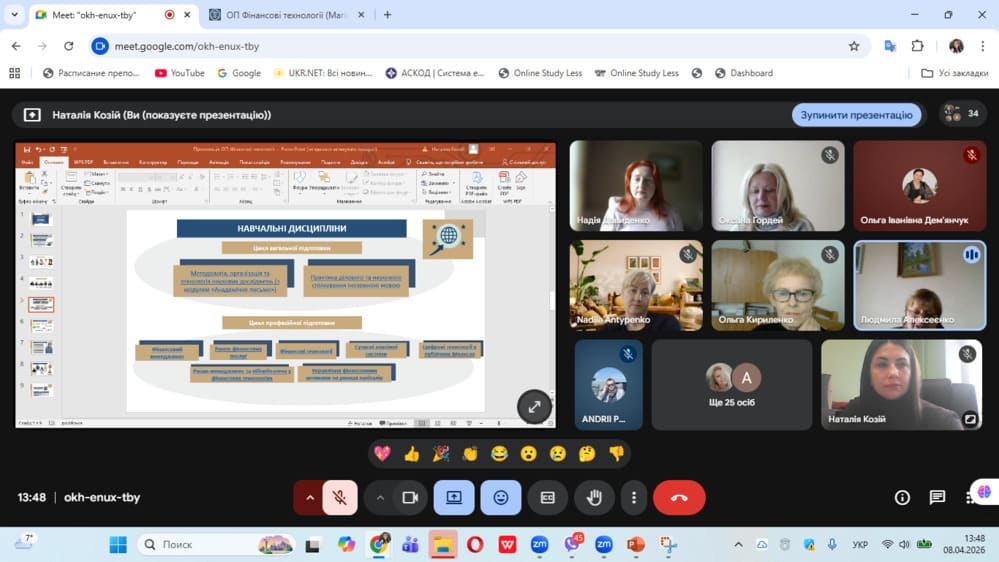Screen dimensions: 999x562
Task: Open the emoji reactions panel
Action: 501,498
